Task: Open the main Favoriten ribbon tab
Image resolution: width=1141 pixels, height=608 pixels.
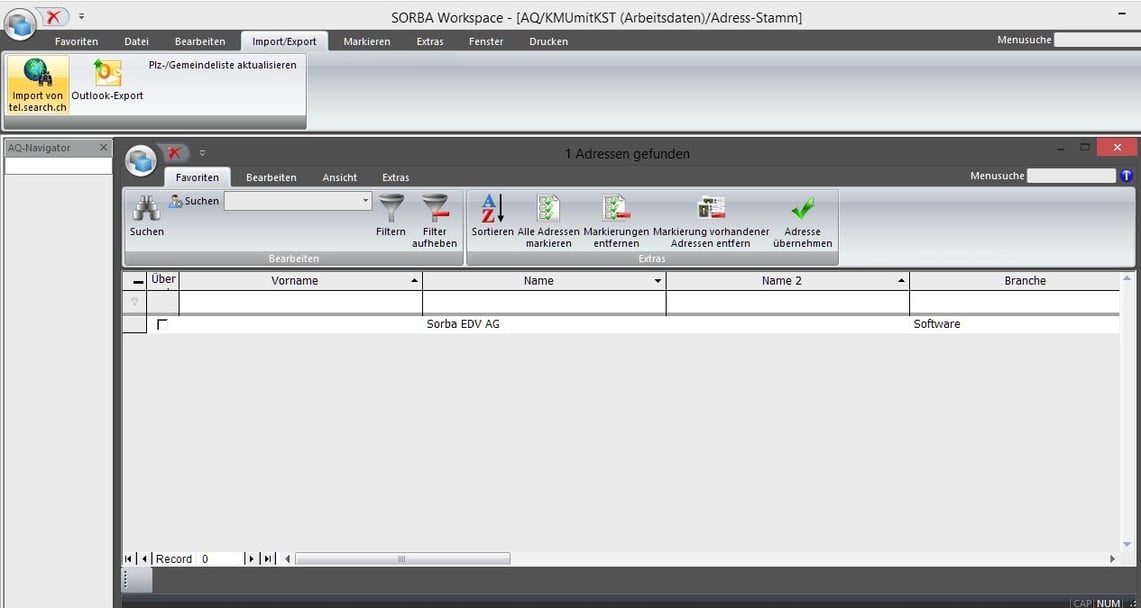Action: pos(76,41)
